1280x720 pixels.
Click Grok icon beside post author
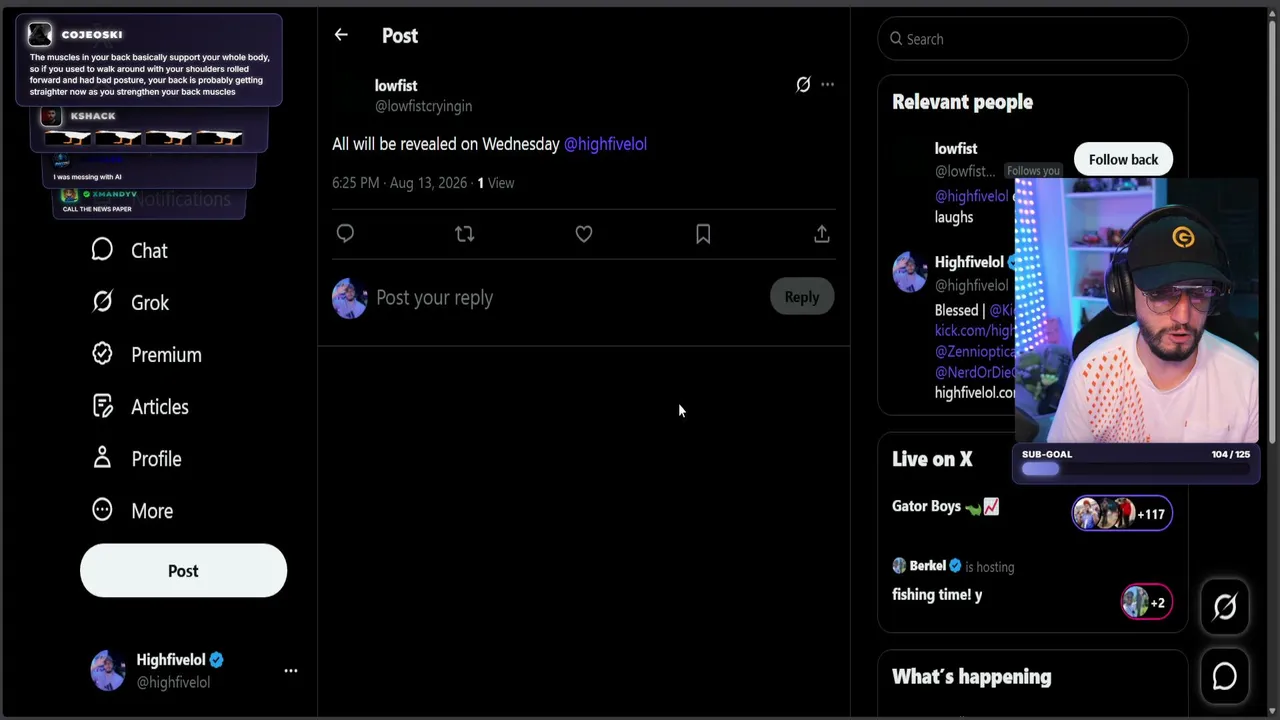pos(803,85)
